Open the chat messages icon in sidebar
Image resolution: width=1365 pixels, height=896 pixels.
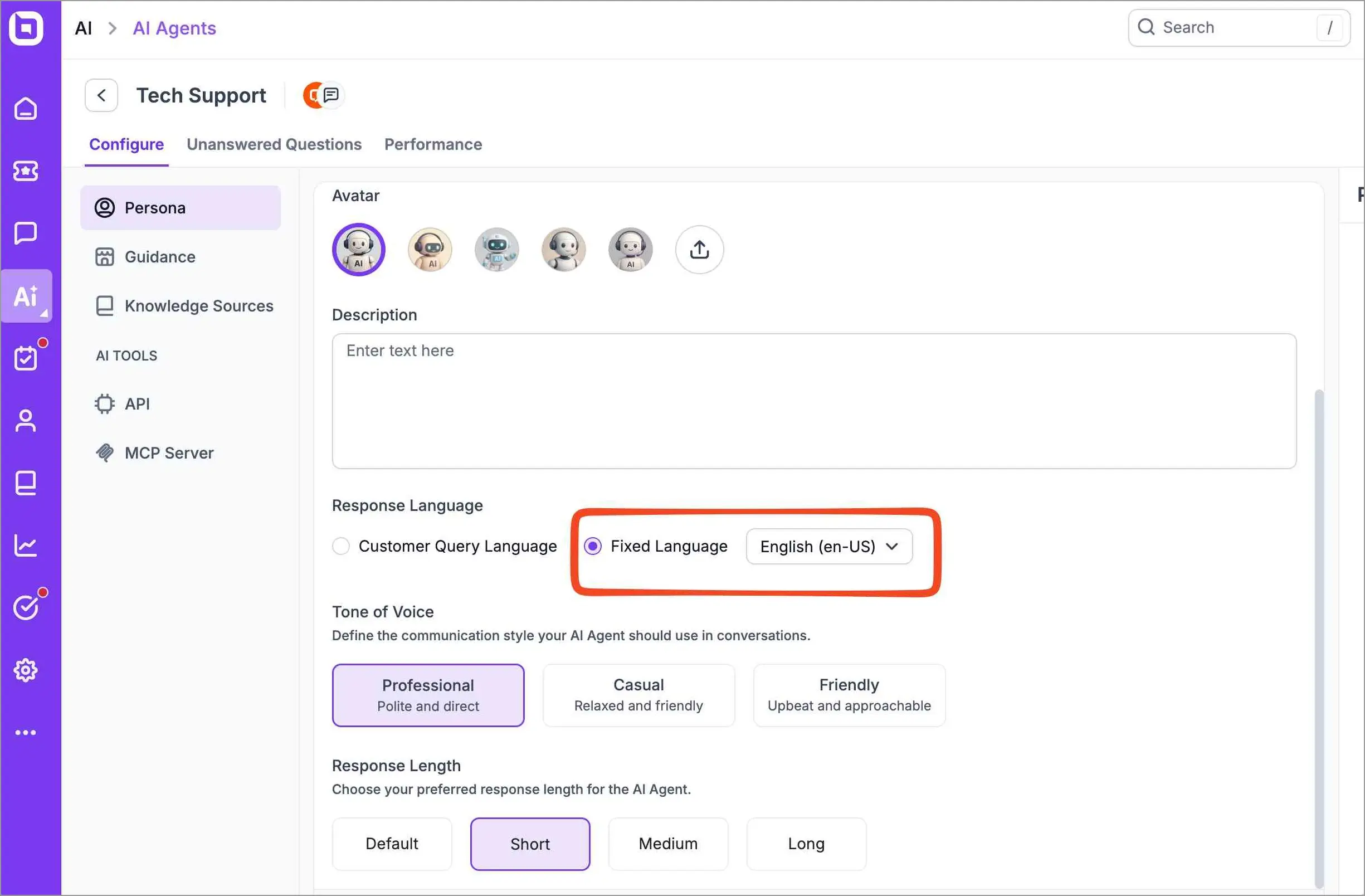(x=25, y=233)
